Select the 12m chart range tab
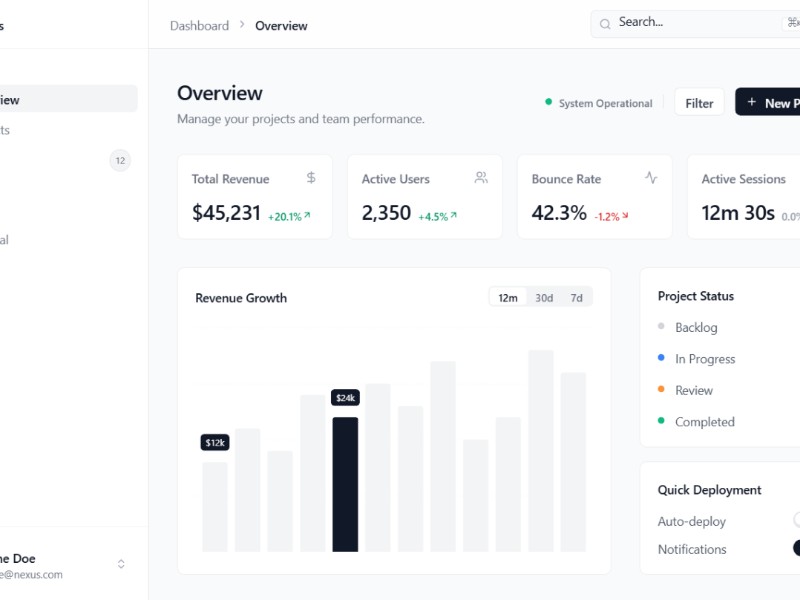 click(x=508, y=298)
